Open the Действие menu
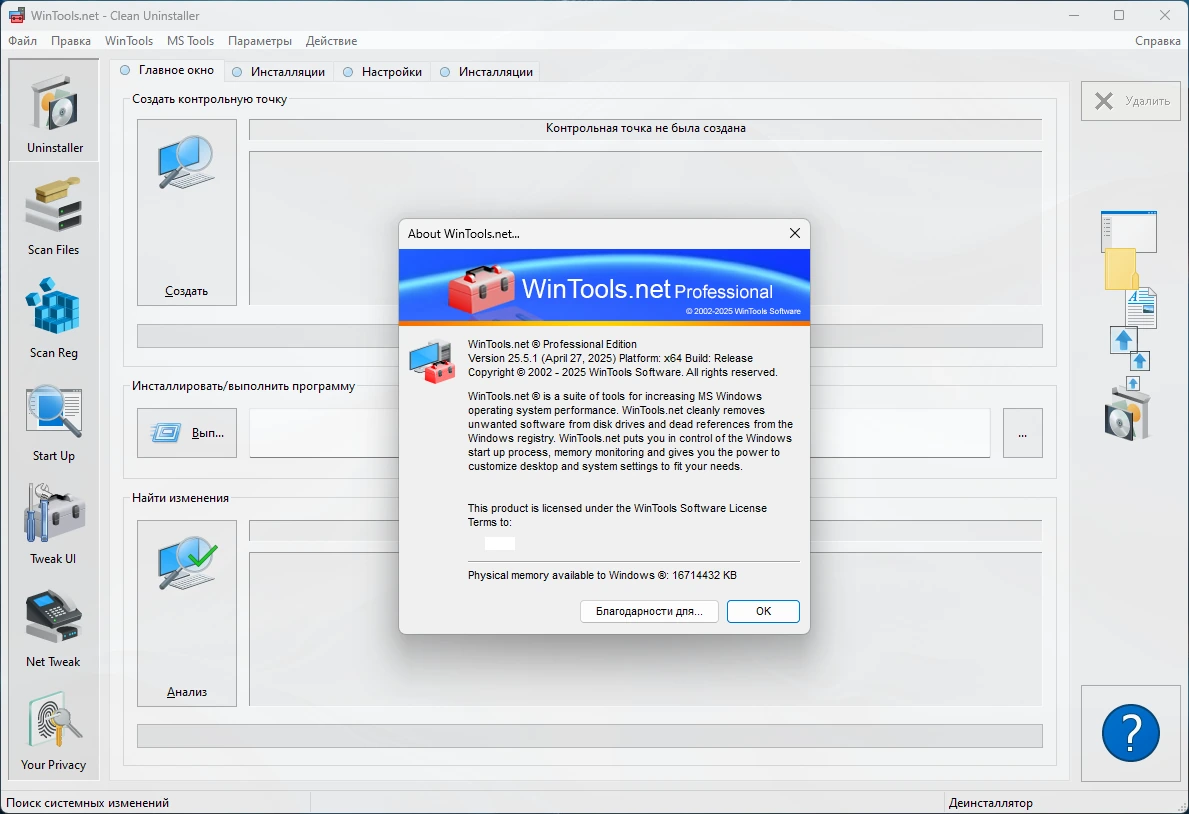Screen dimensions: 1189x814 click(331, 41)
